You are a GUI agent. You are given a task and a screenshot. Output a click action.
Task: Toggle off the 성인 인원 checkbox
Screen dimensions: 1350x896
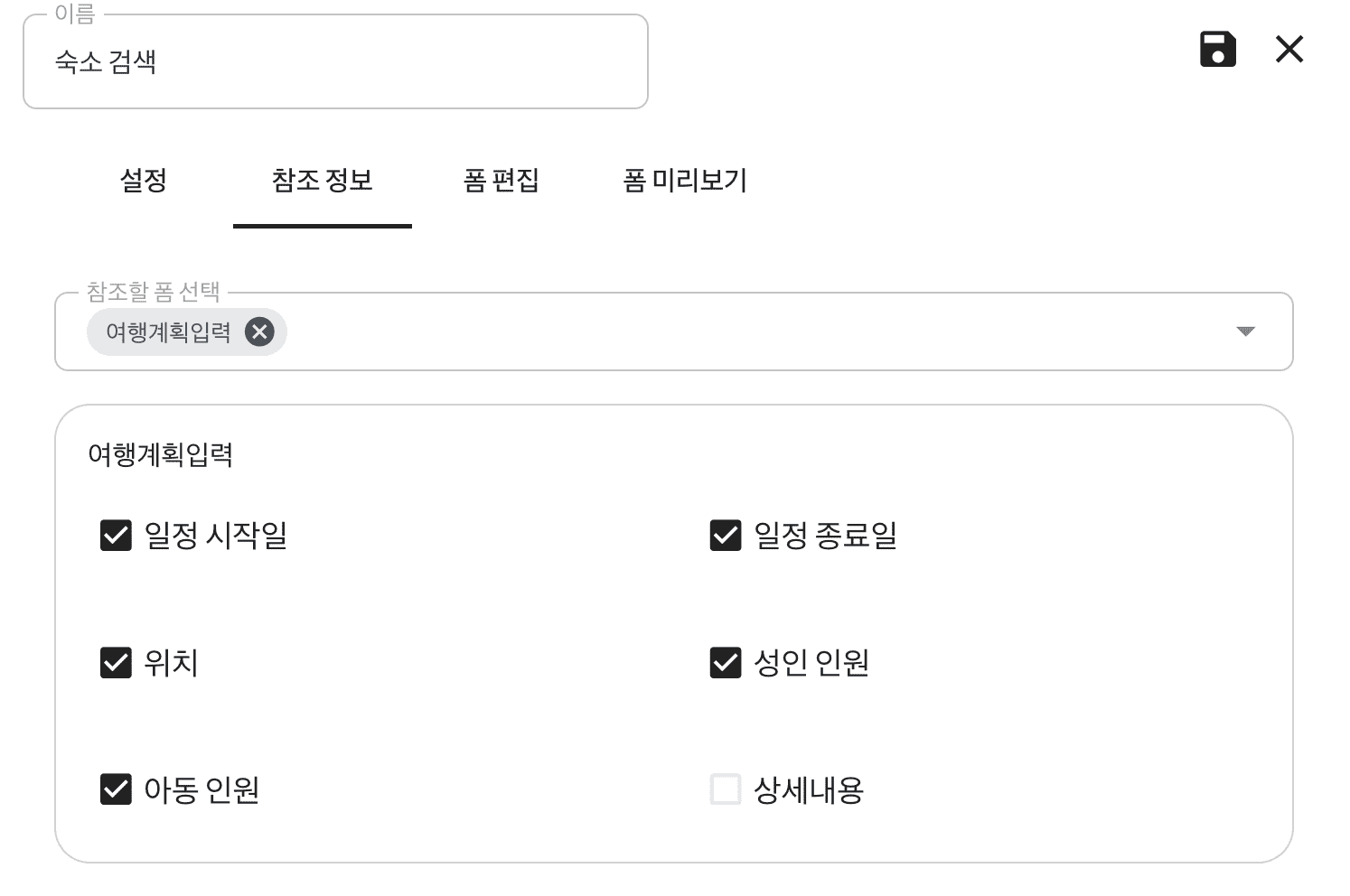tap(726, 662)
